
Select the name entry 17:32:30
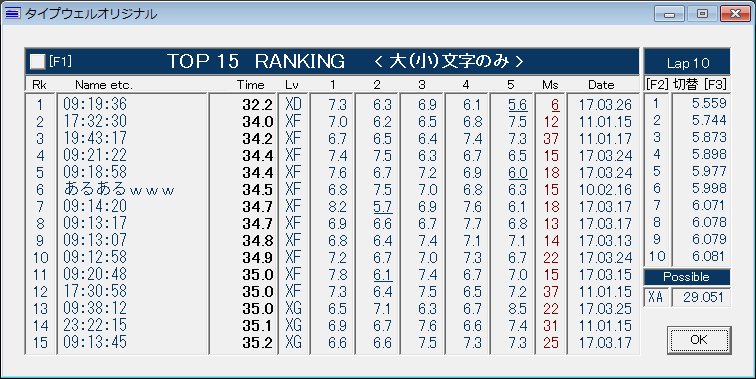click(x=95, y=121)
